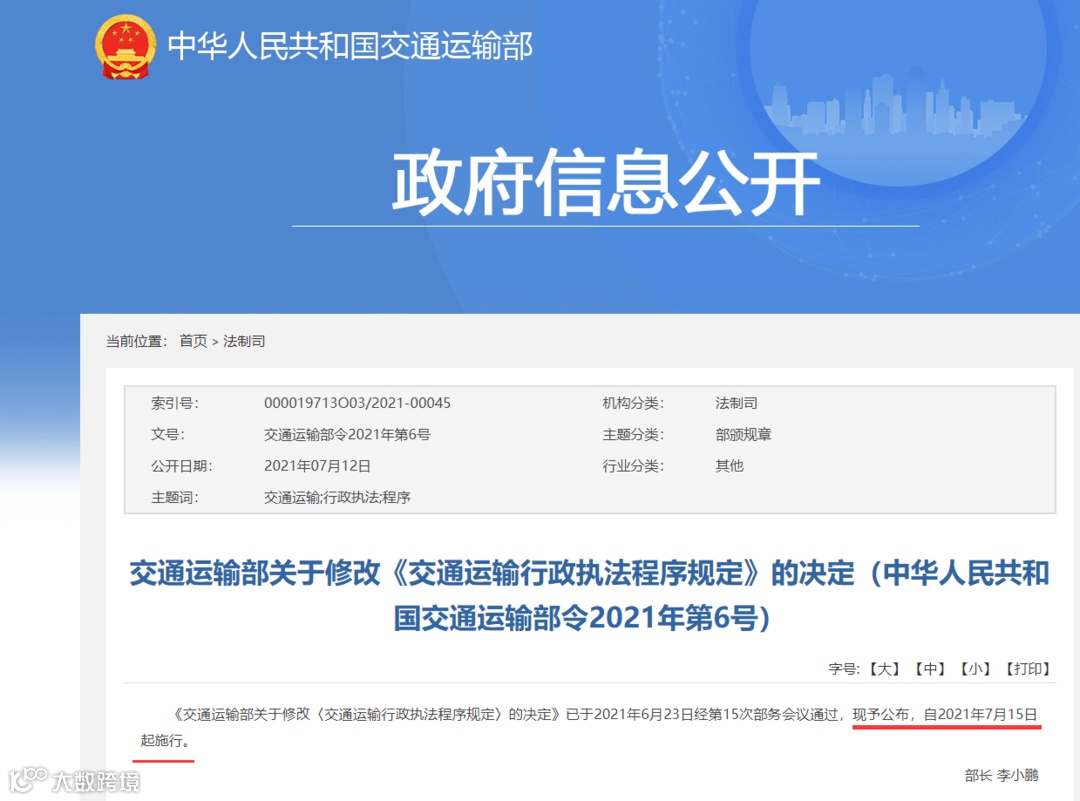Click the 政府信息公开 banner heading
The height and width of the screenshot is (801, 1080).
(605, 183)
